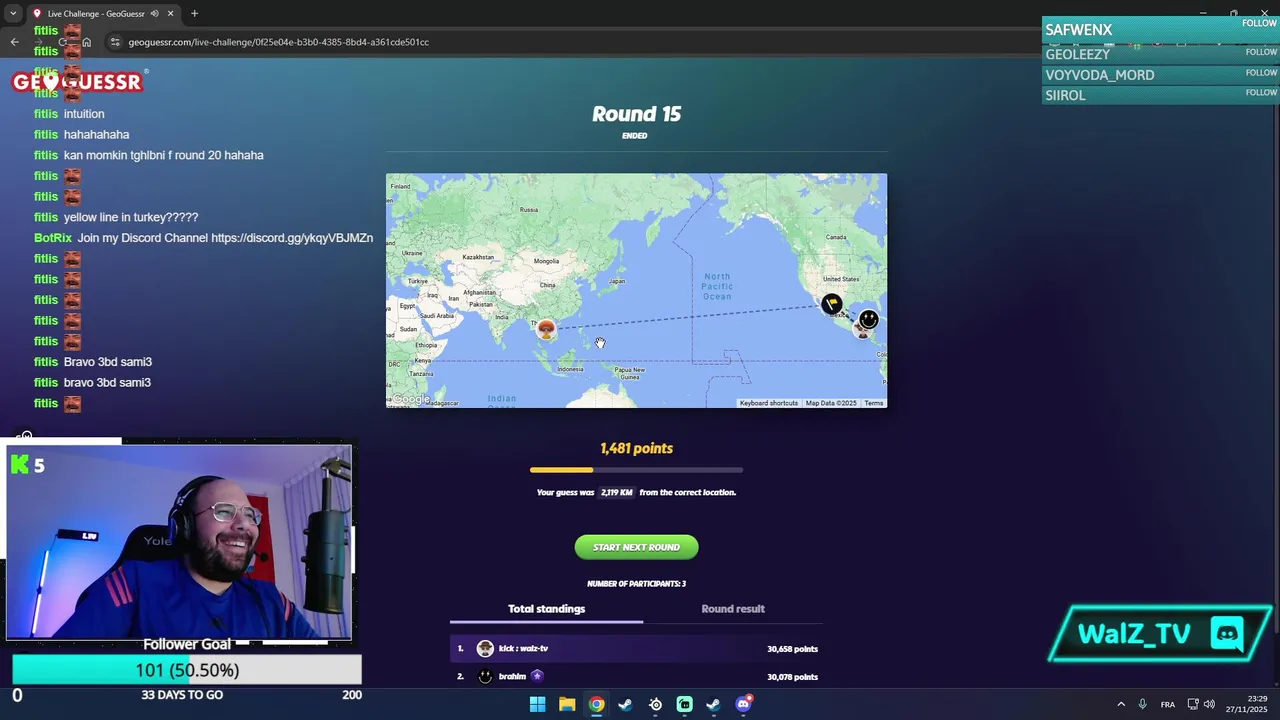The height and width of the screenshot is (720, 1280).
Task: Click the geoguessr.com URL address bar
Action: click(x=278, y=42)
